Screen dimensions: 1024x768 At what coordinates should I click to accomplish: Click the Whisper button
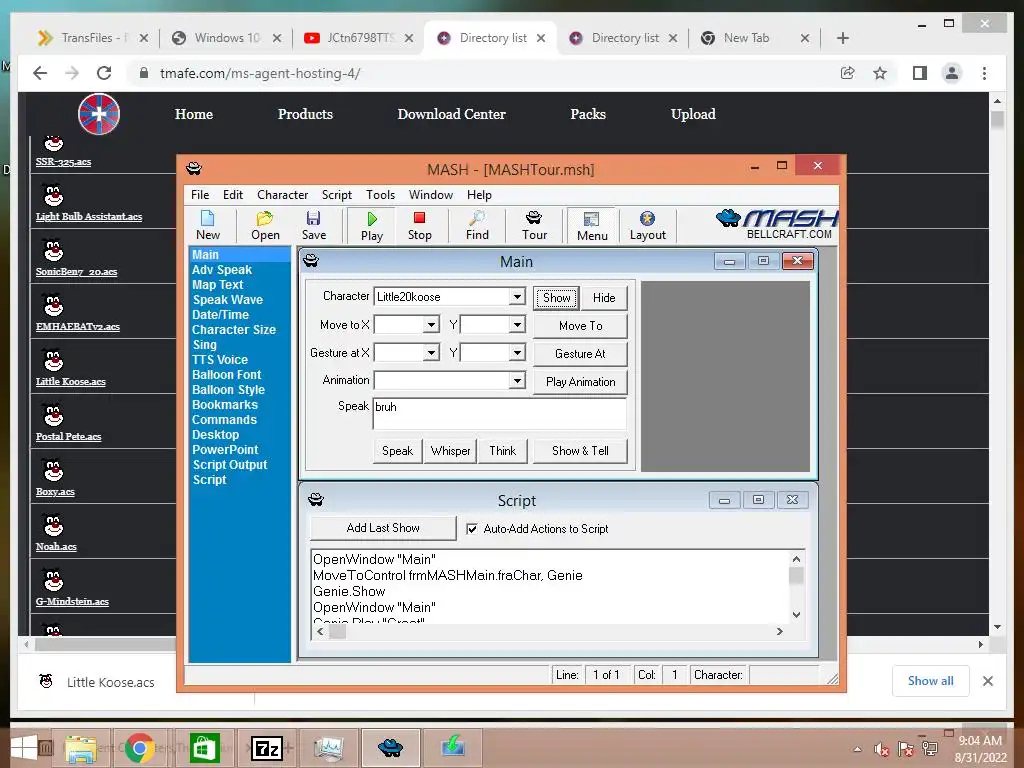pyautogui.click(x=451, y=451)
